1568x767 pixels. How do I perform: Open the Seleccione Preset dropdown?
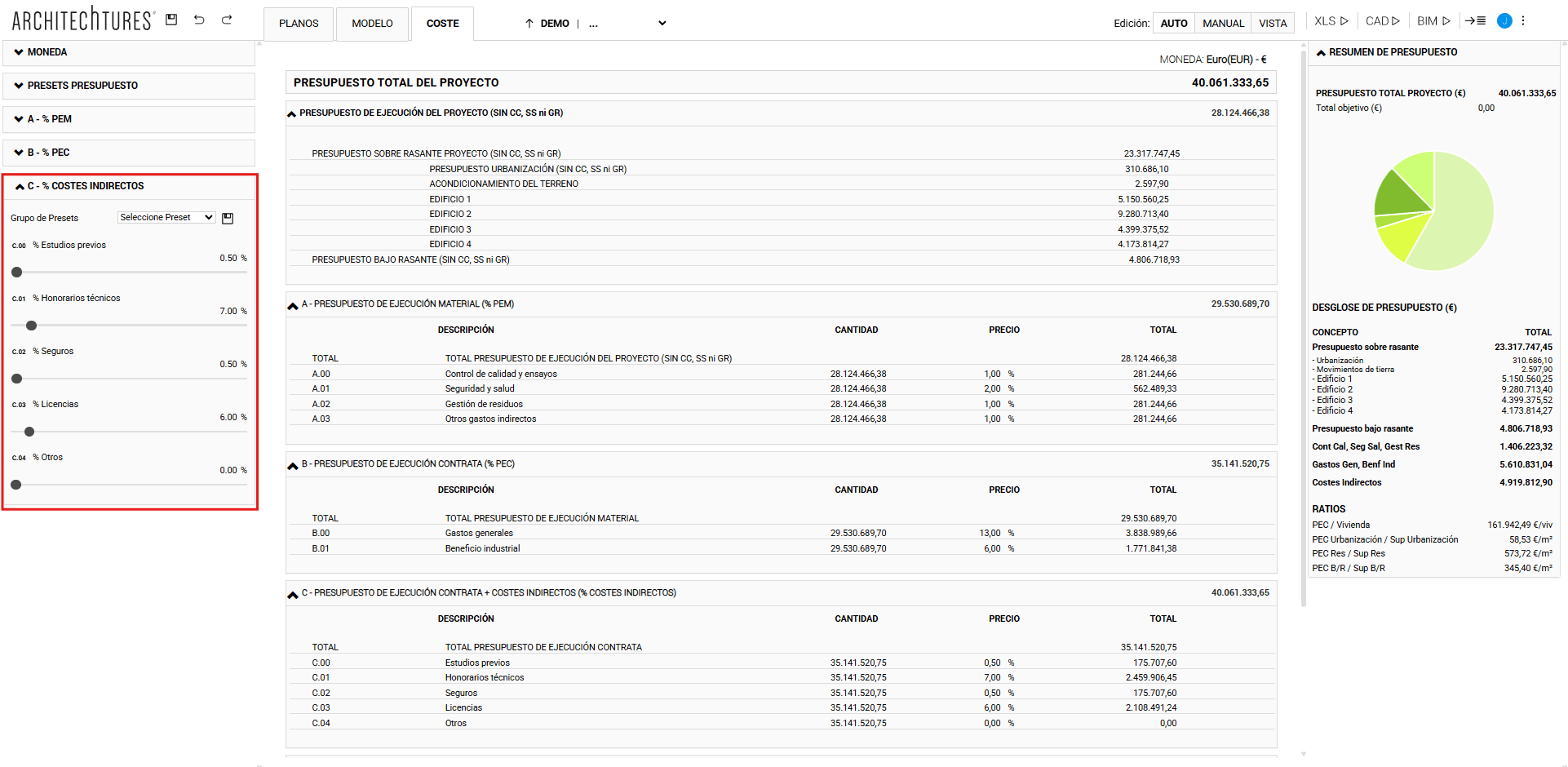pyautogui.click(x=166, y=218)
